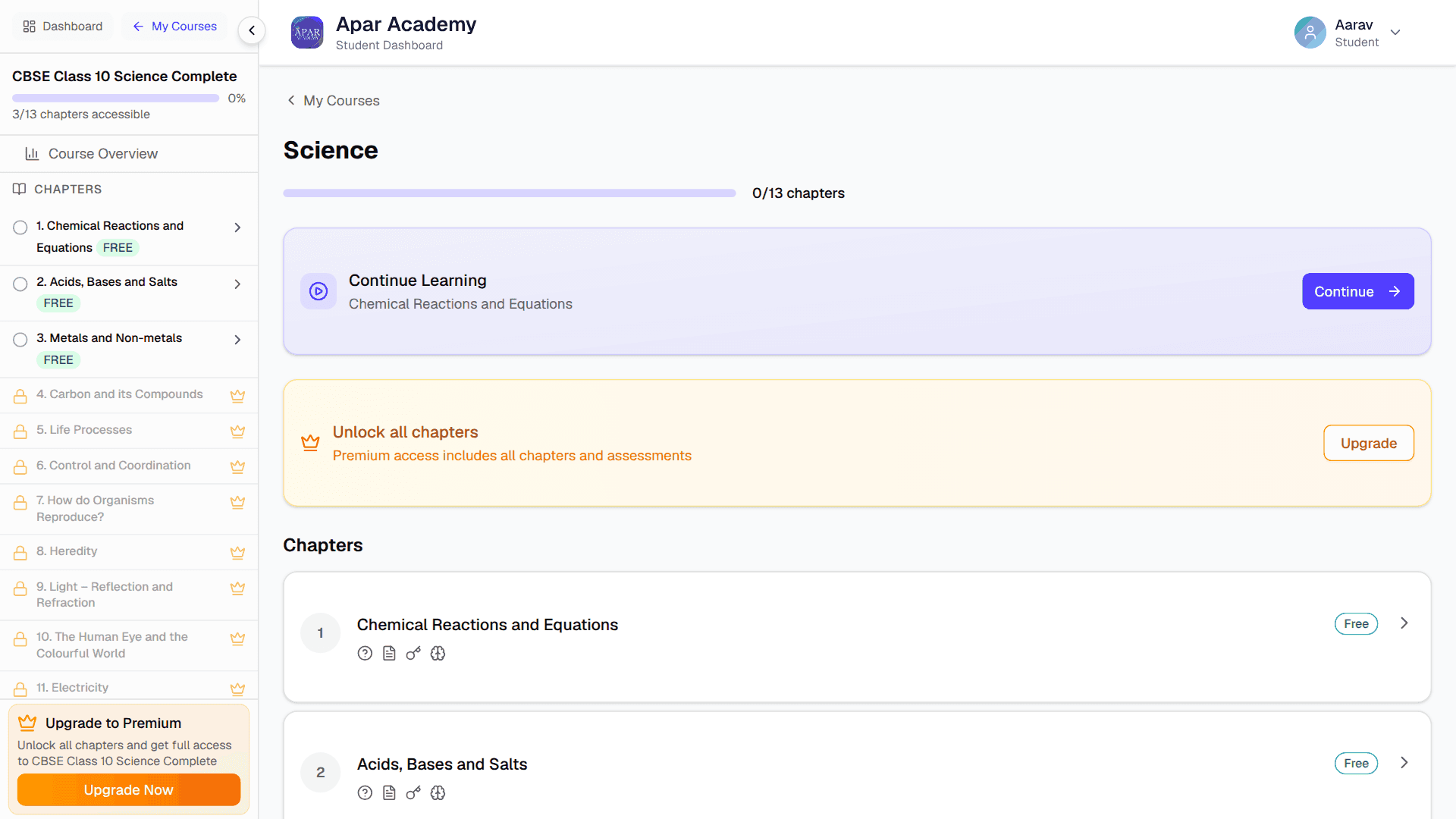Open locked chapter 9 Light – Reflection and Refraction
This screenshot has width=1456, height=819.
coord(129,595)
